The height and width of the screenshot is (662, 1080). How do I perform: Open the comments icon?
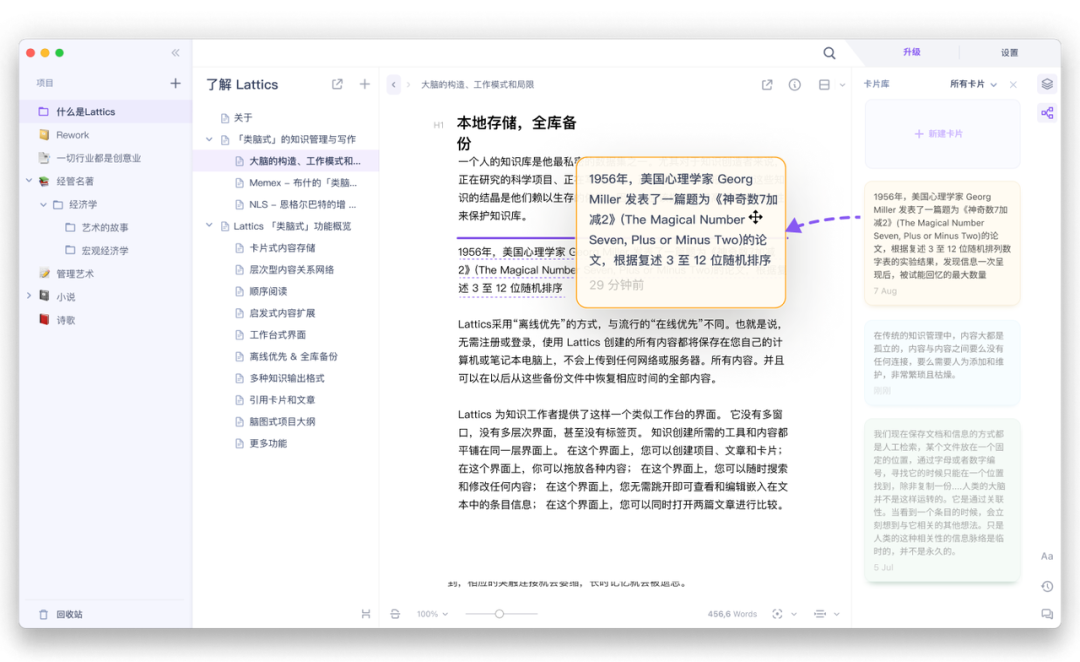(1047, 614)
